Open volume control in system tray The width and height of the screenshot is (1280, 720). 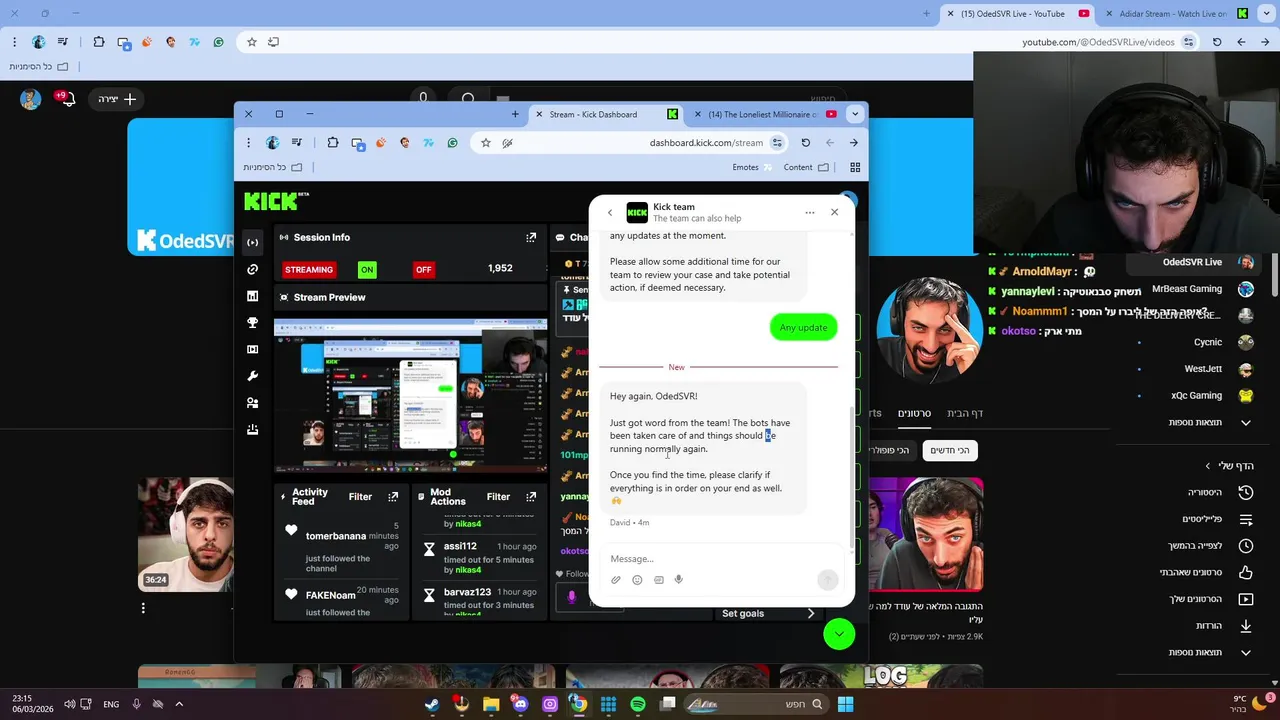(x=70, y=704)
